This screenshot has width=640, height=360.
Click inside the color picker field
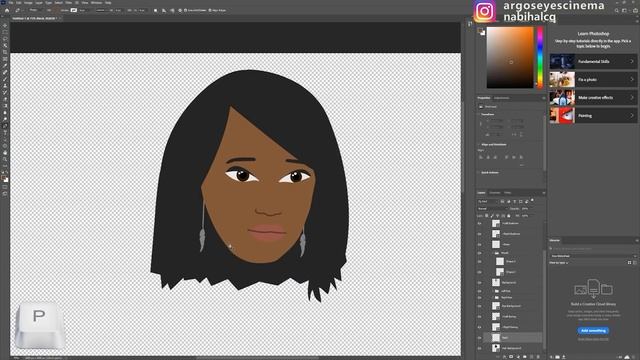510,58
